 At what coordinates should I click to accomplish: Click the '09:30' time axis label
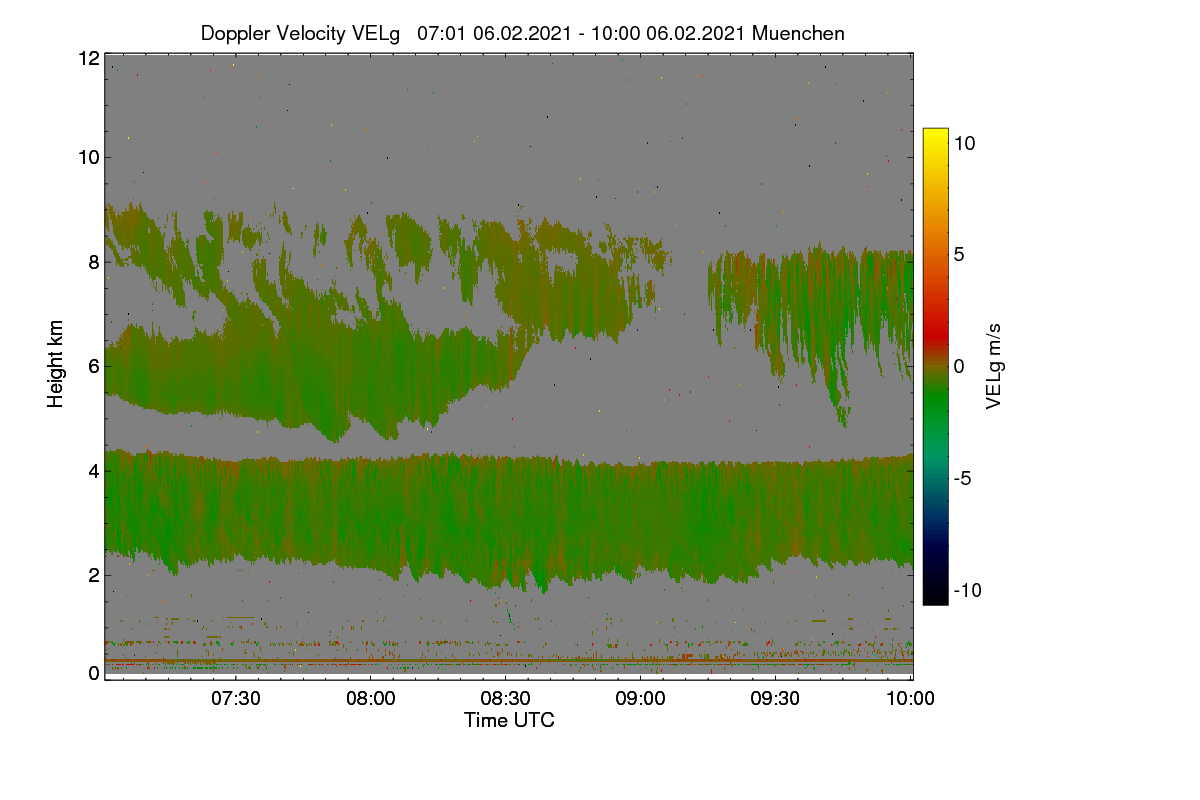point(775,699)
